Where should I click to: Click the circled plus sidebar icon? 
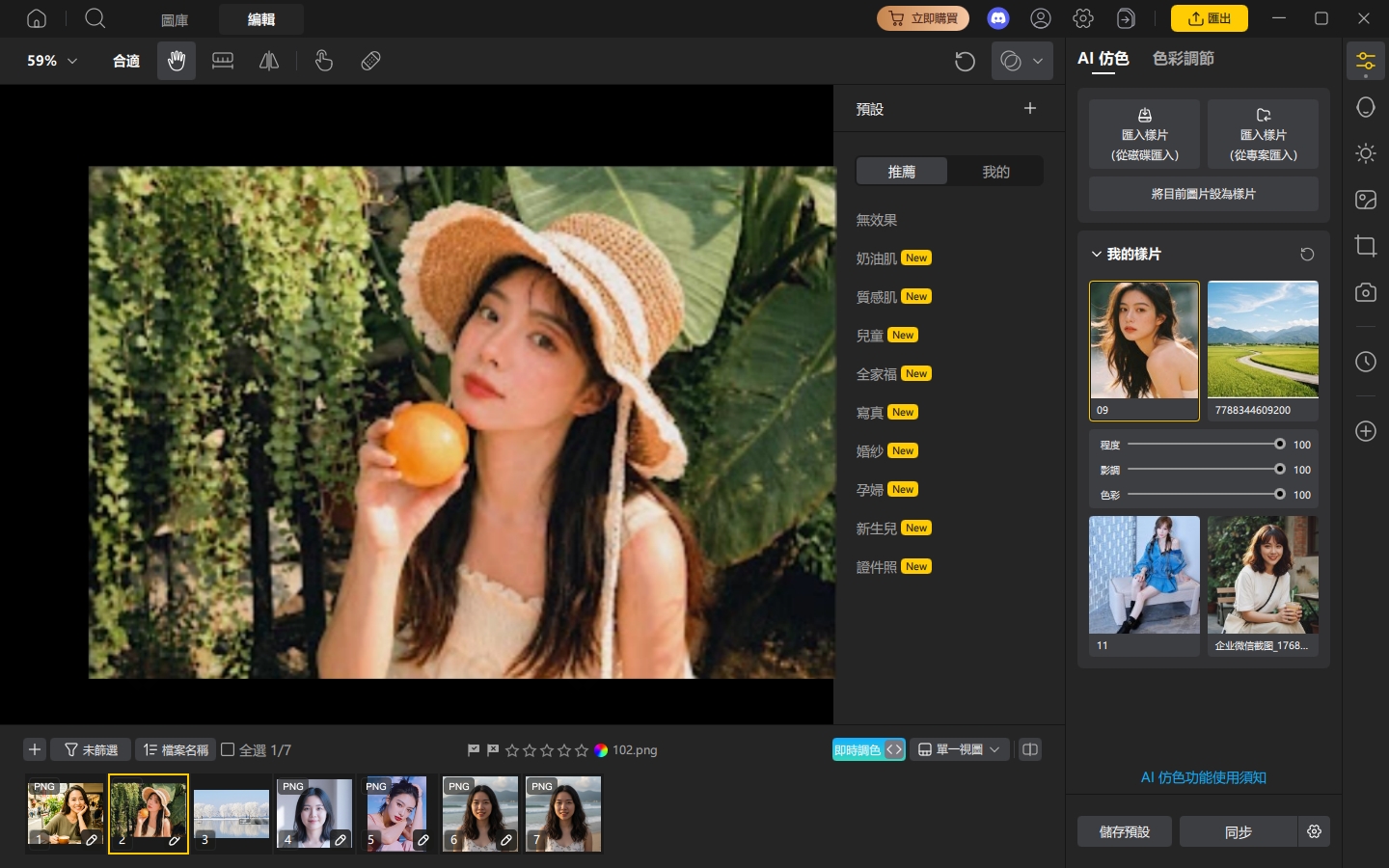pos(1366,431)
